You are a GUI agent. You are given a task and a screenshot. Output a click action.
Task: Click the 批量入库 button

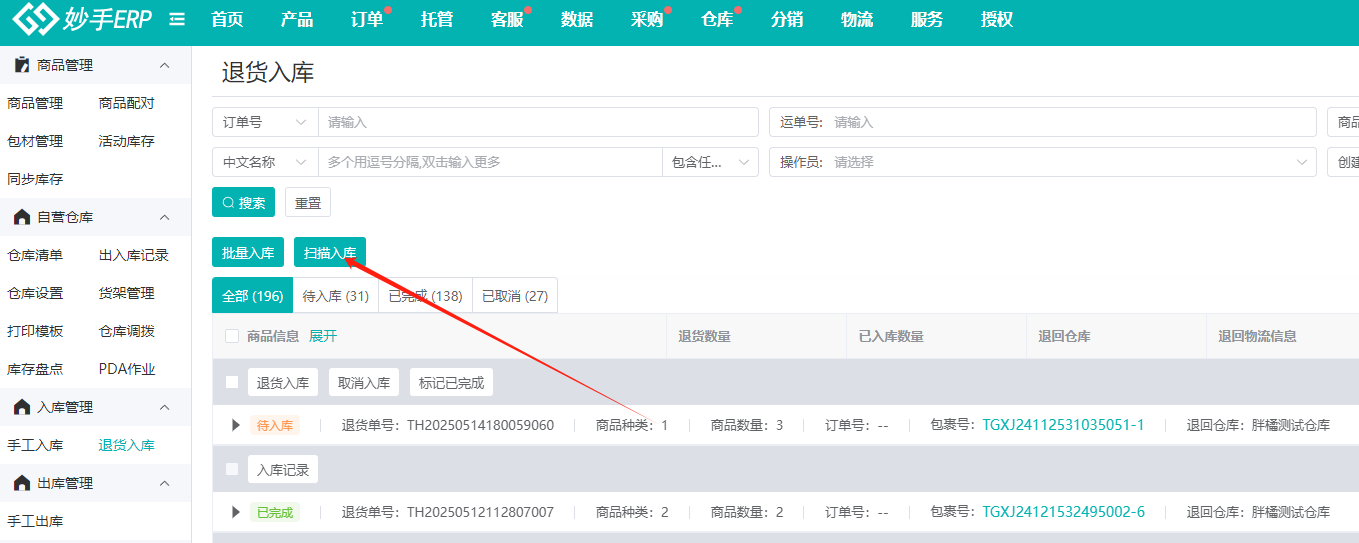tap(248, 253)
